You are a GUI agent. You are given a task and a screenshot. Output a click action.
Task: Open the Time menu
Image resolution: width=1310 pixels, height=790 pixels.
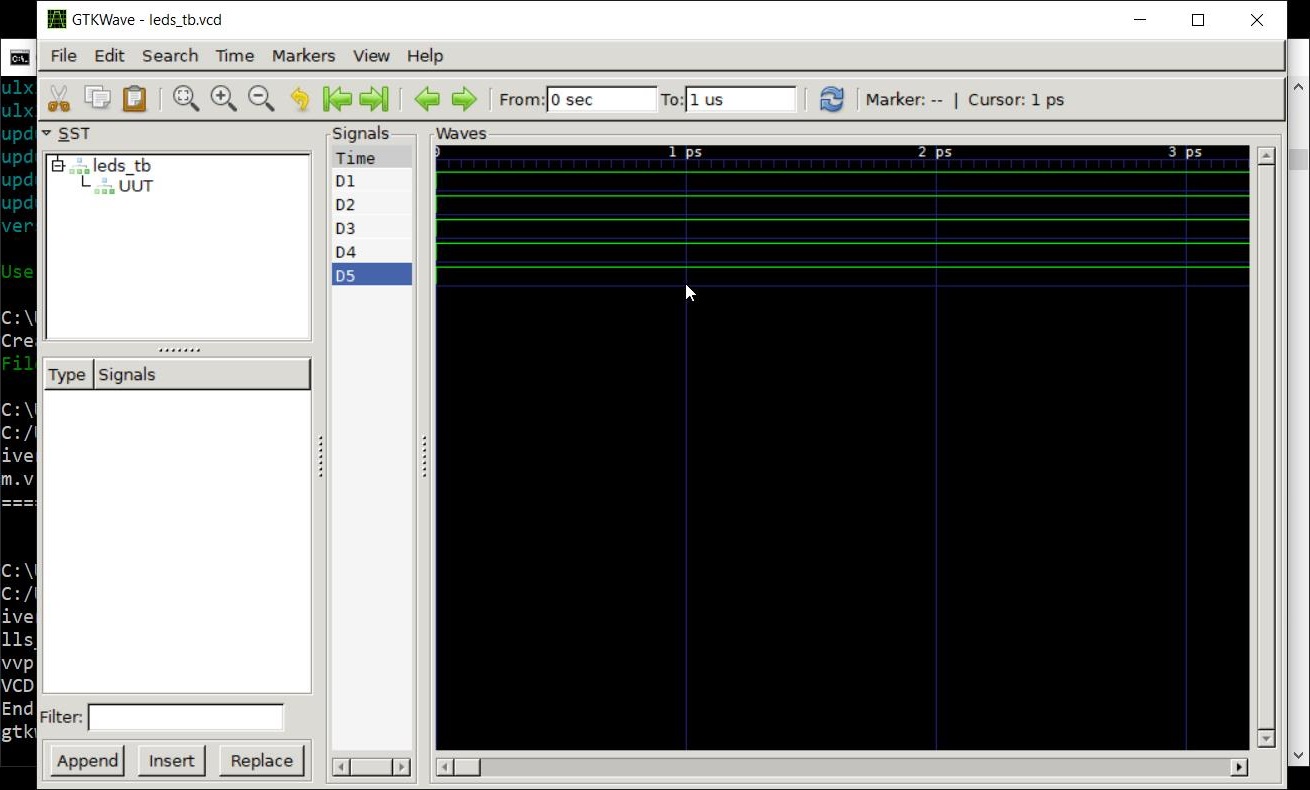[234, 56]
